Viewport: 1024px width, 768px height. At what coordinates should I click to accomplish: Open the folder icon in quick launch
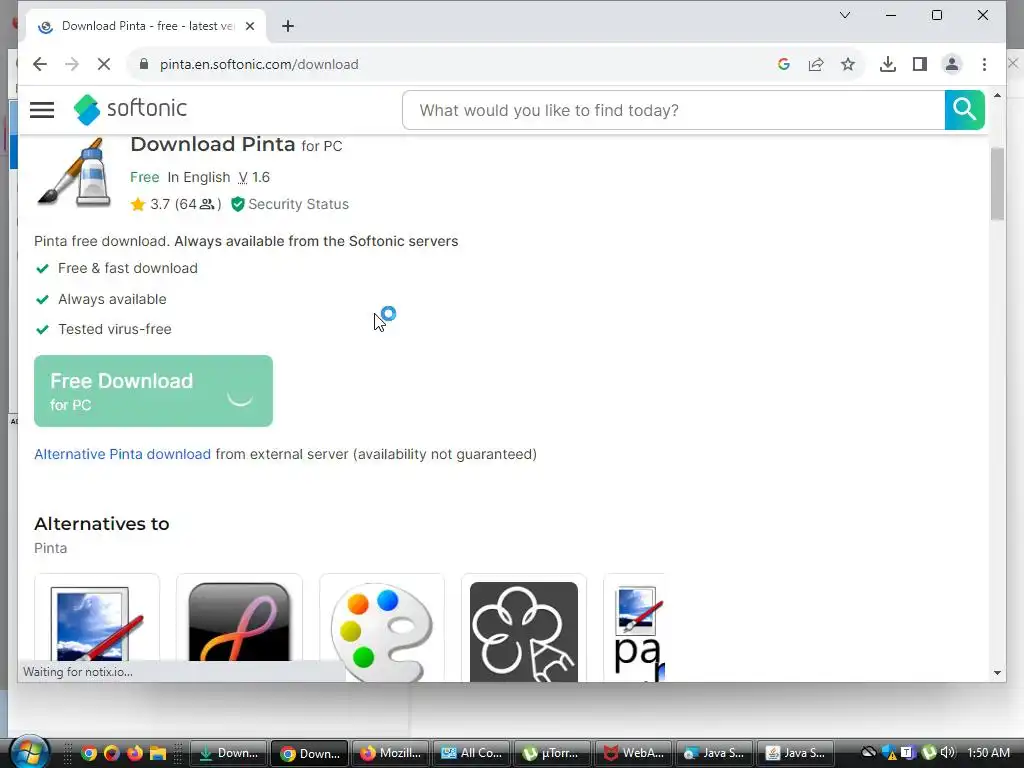(157, 753)
